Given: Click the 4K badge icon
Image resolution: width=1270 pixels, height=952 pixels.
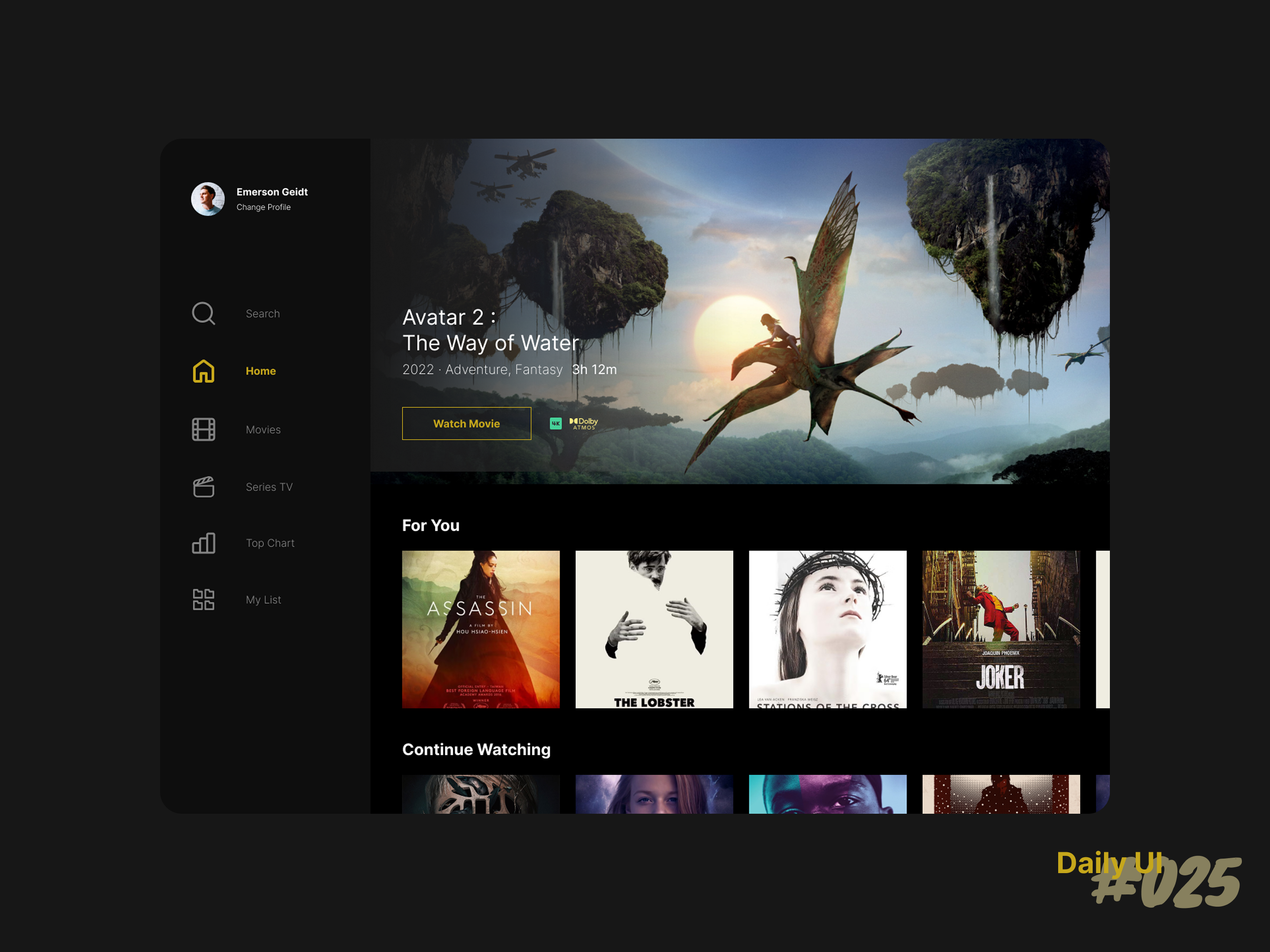Looking at the screenshot, I should 555,423.
